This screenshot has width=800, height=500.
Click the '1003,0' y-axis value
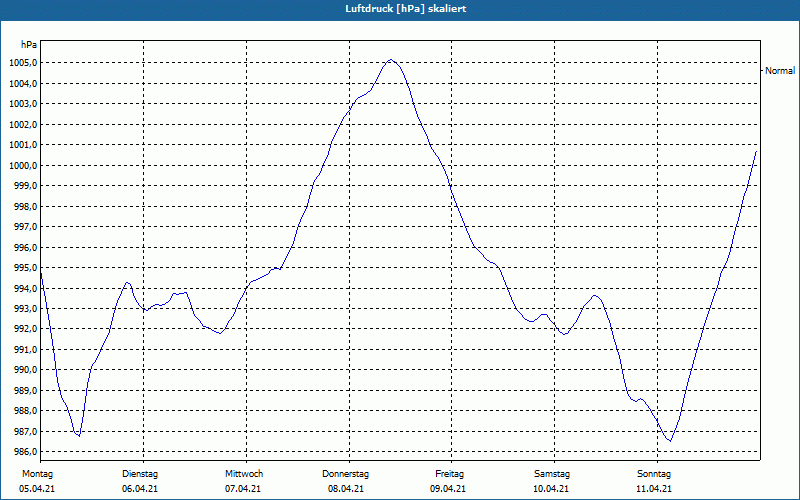point(23,104)
